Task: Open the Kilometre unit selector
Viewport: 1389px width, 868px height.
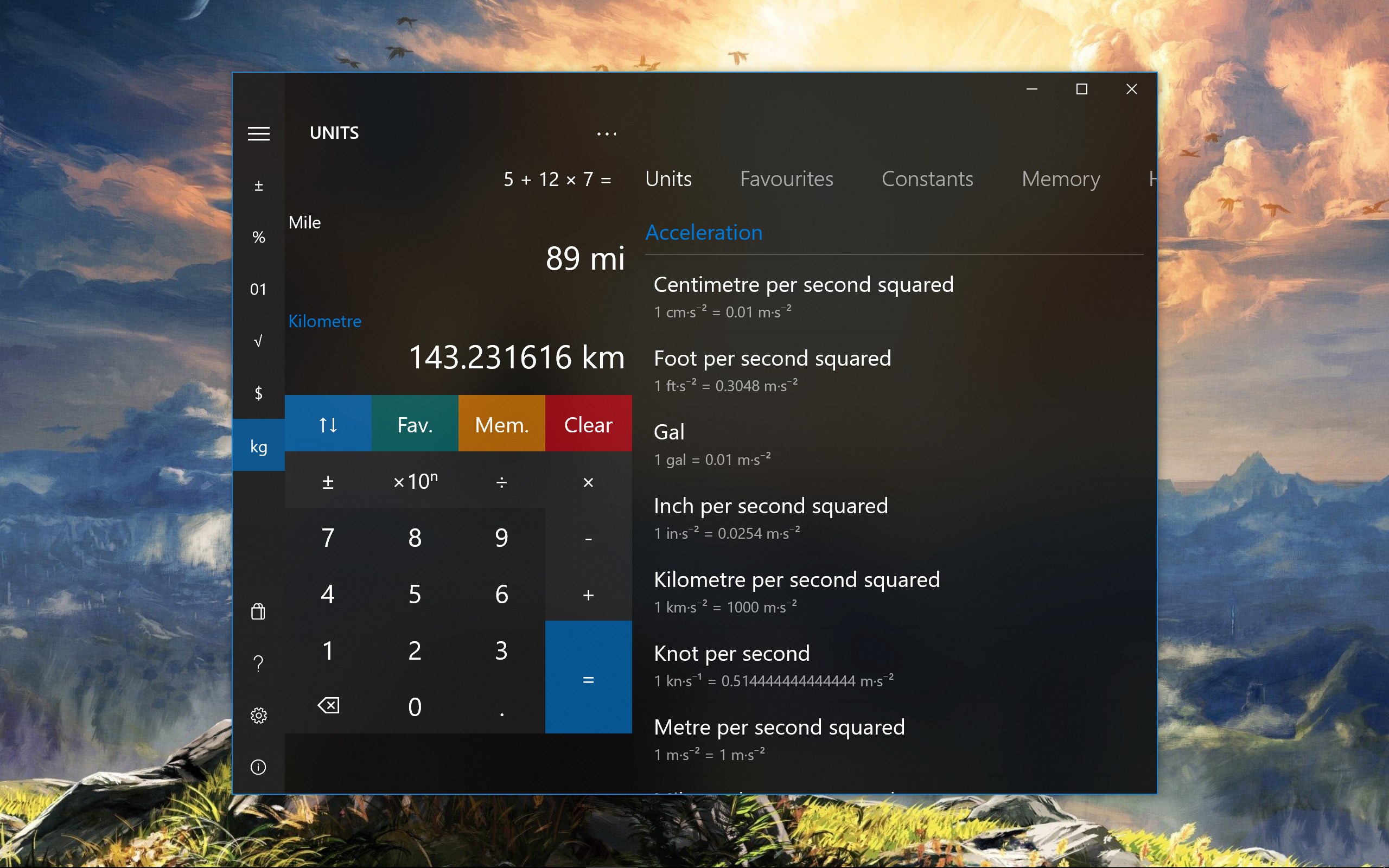Action: [x=324, y=321]
